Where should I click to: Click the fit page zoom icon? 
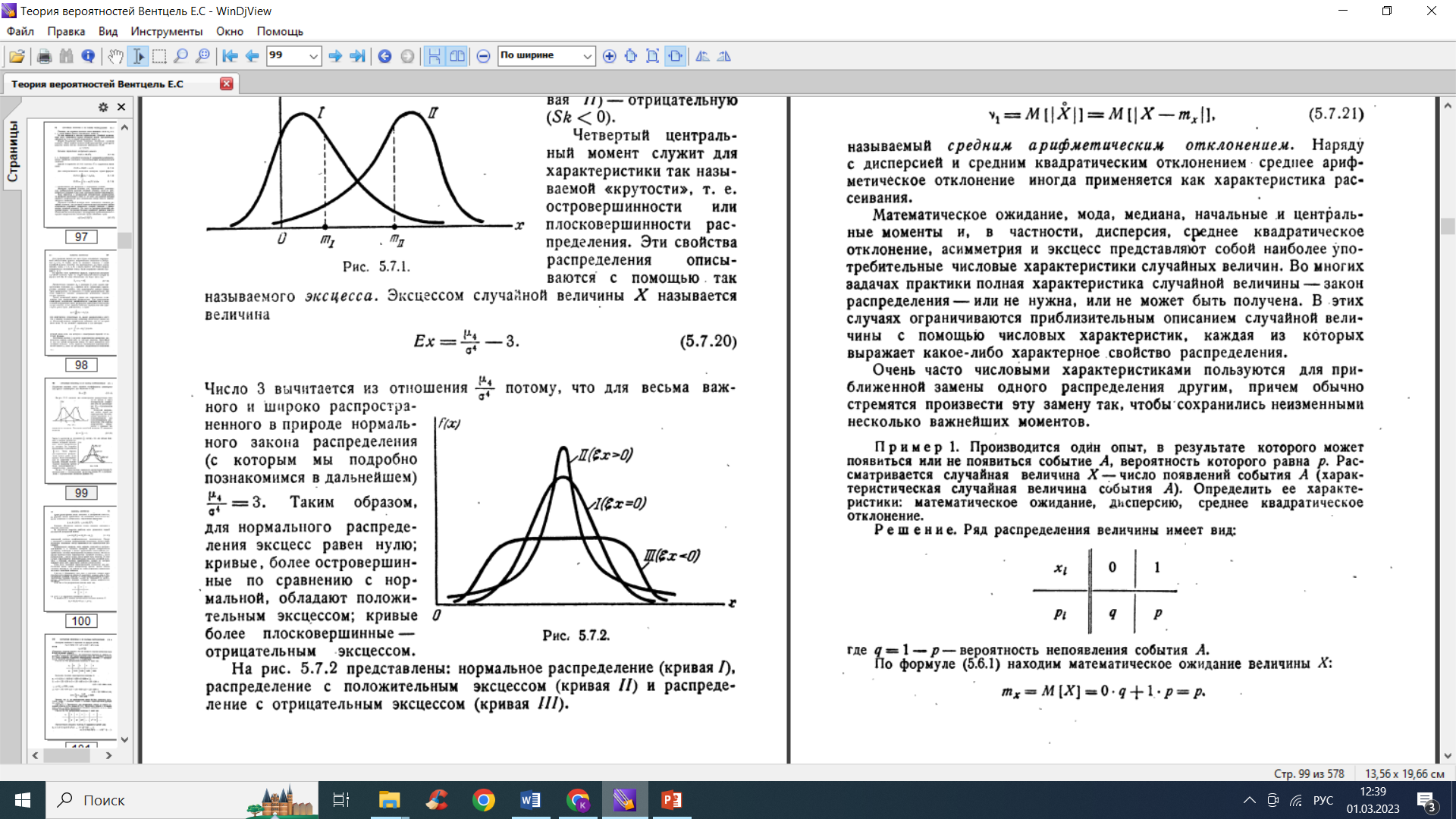(652, 56)
